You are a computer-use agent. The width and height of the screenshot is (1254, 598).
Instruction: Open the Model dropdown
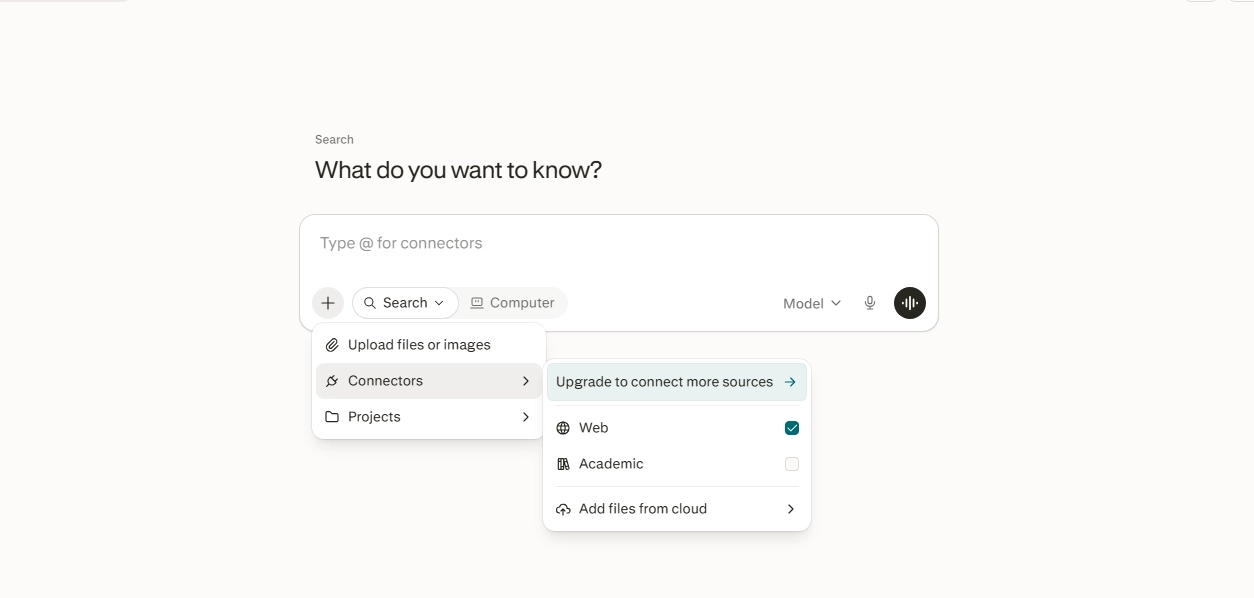[x=812, y=303]
